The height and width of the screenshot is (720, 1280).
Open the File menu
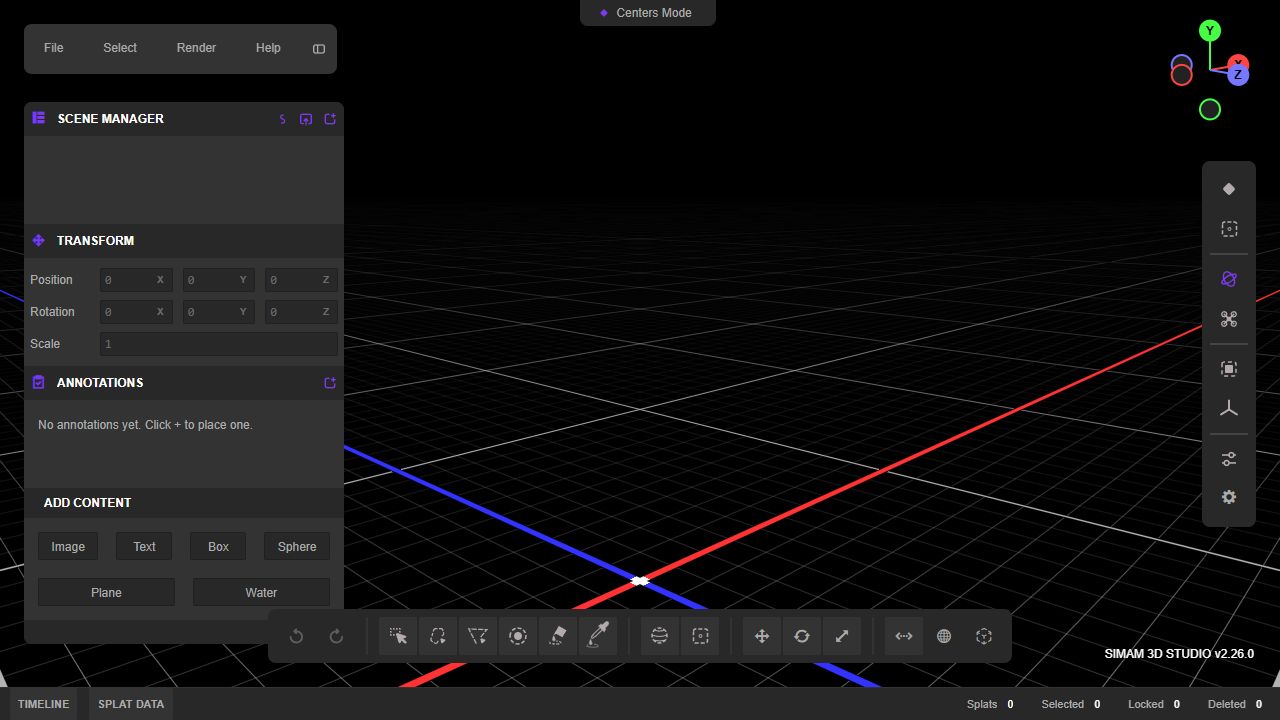click(54, 48)
